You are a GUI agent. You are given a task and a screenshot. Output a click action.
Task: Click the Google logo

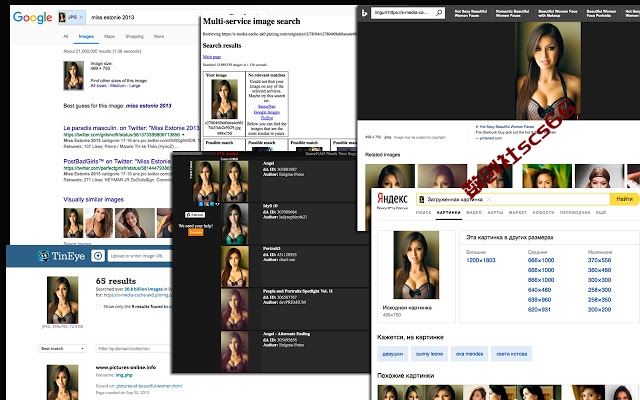(33, 17)
